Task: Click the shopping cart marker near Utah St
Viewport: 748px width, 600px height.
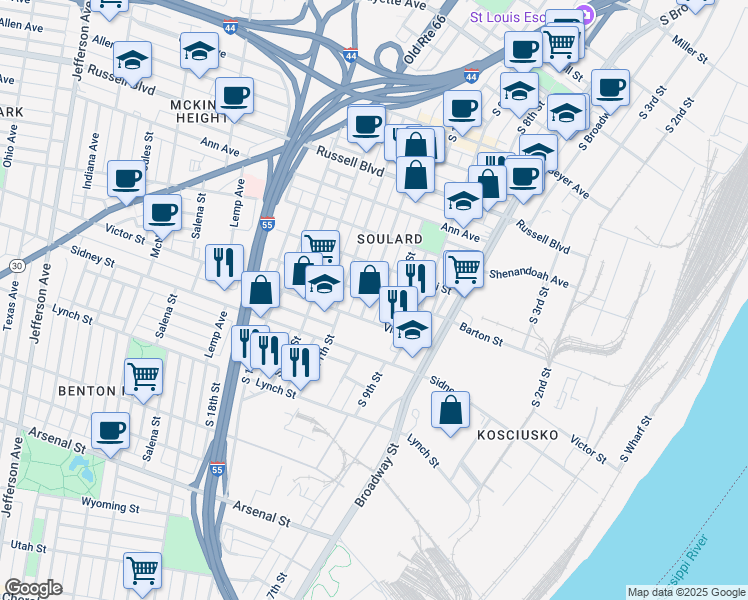Action: click(x=143, y=570)
